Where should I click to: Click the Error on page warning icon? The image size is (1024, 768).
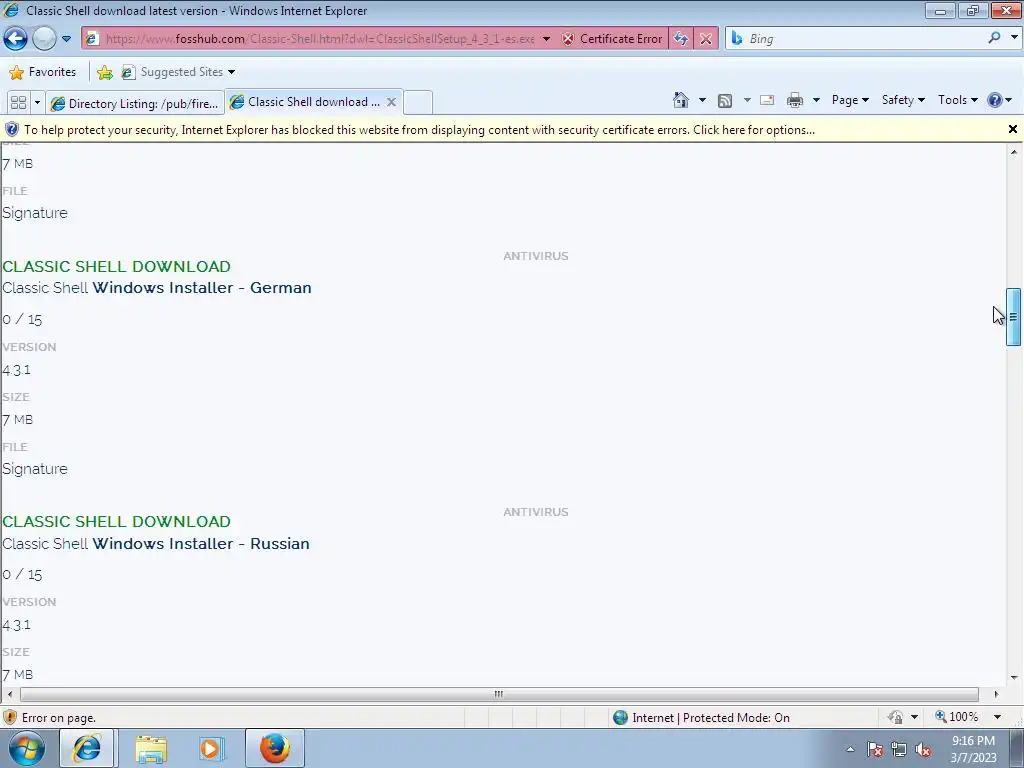pyautogui.click(x=10, y=717)
